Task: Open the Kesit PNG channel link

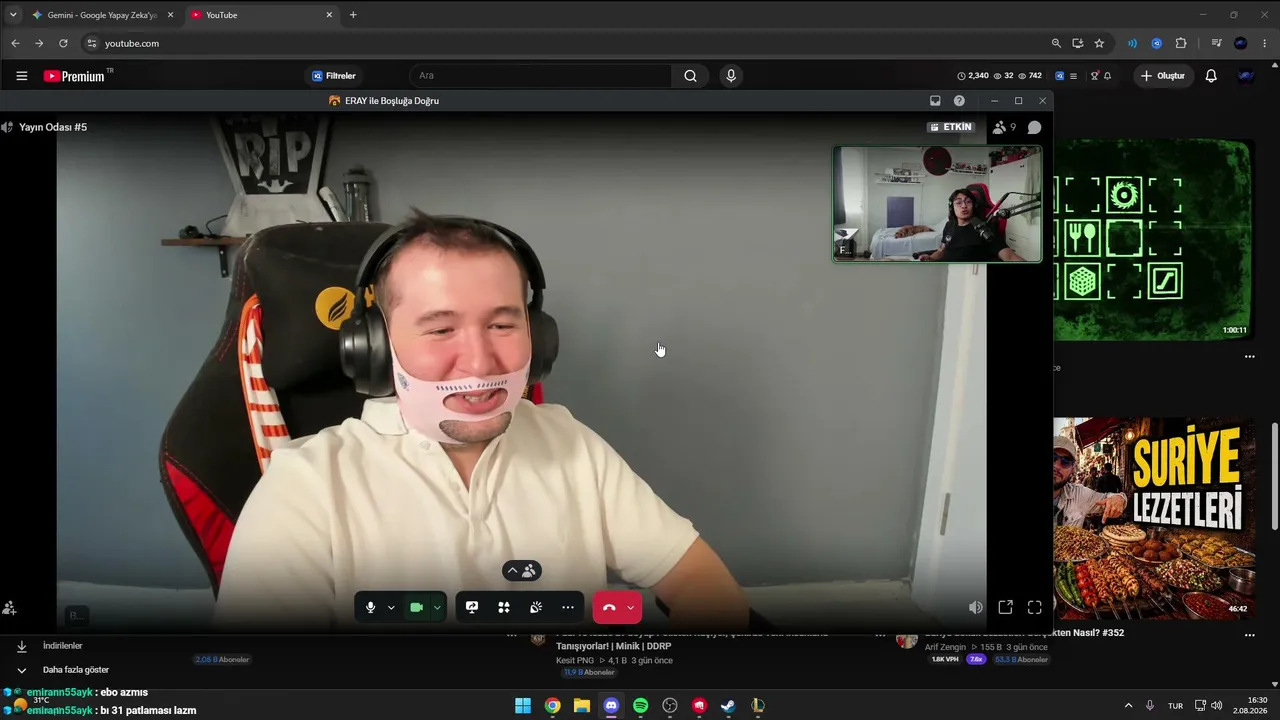Action: [x=575, y=660]
